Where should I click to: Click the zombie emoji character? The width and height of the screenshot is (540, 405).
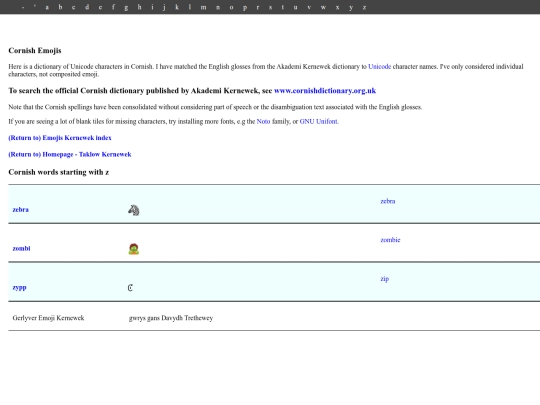pos(134,249)
